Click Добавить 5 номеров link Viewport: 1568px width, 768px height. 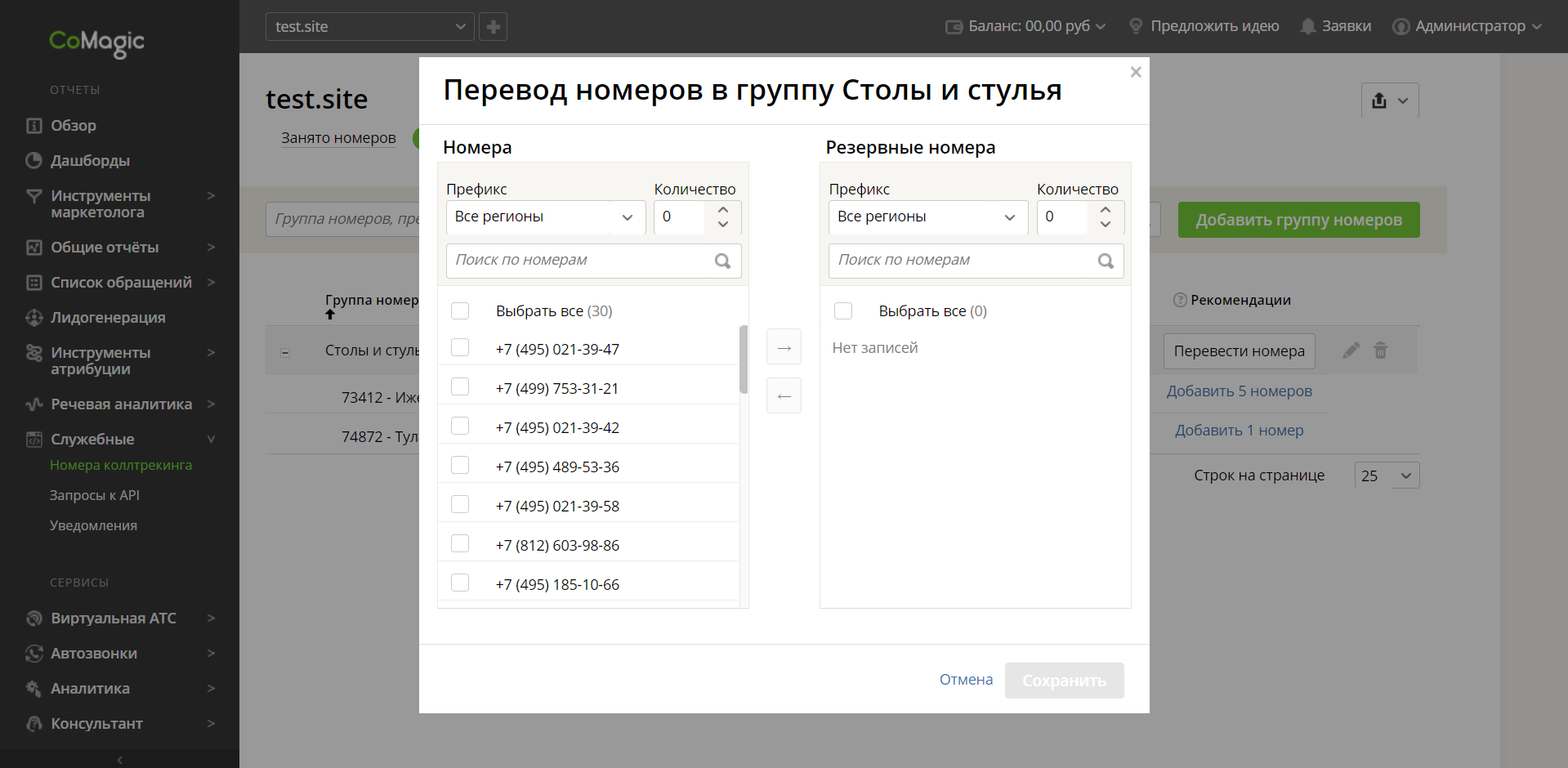(x=1239, y=391)
